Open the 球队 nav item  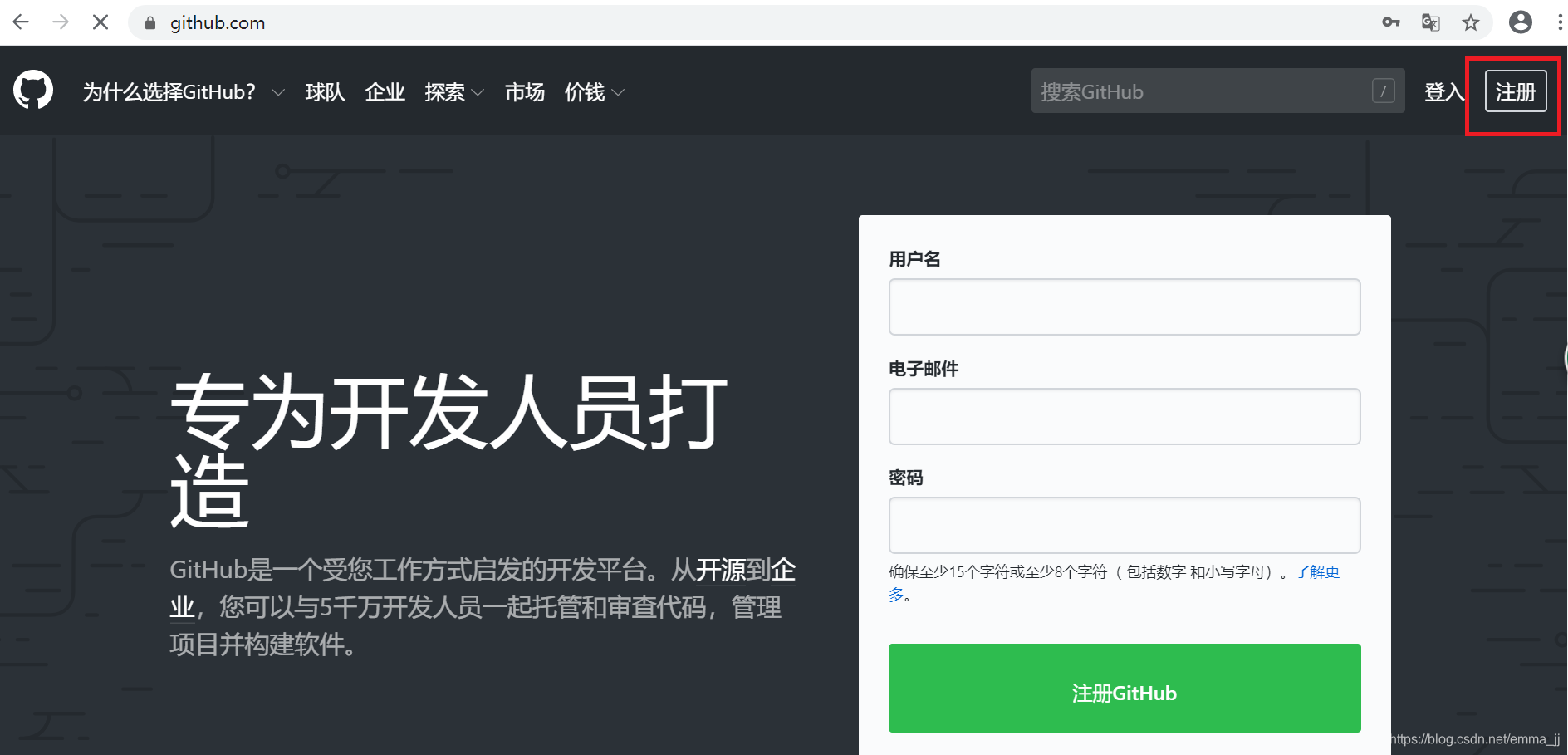point(325,91)
